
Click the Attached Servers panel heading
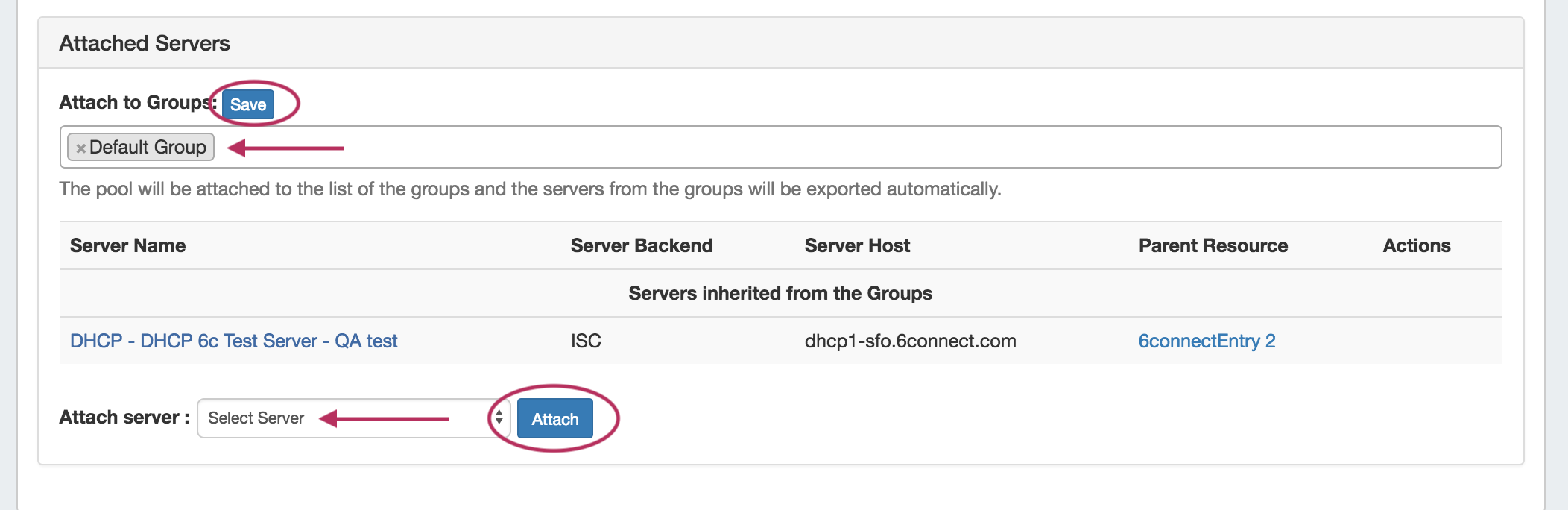[x=145, y=43]
